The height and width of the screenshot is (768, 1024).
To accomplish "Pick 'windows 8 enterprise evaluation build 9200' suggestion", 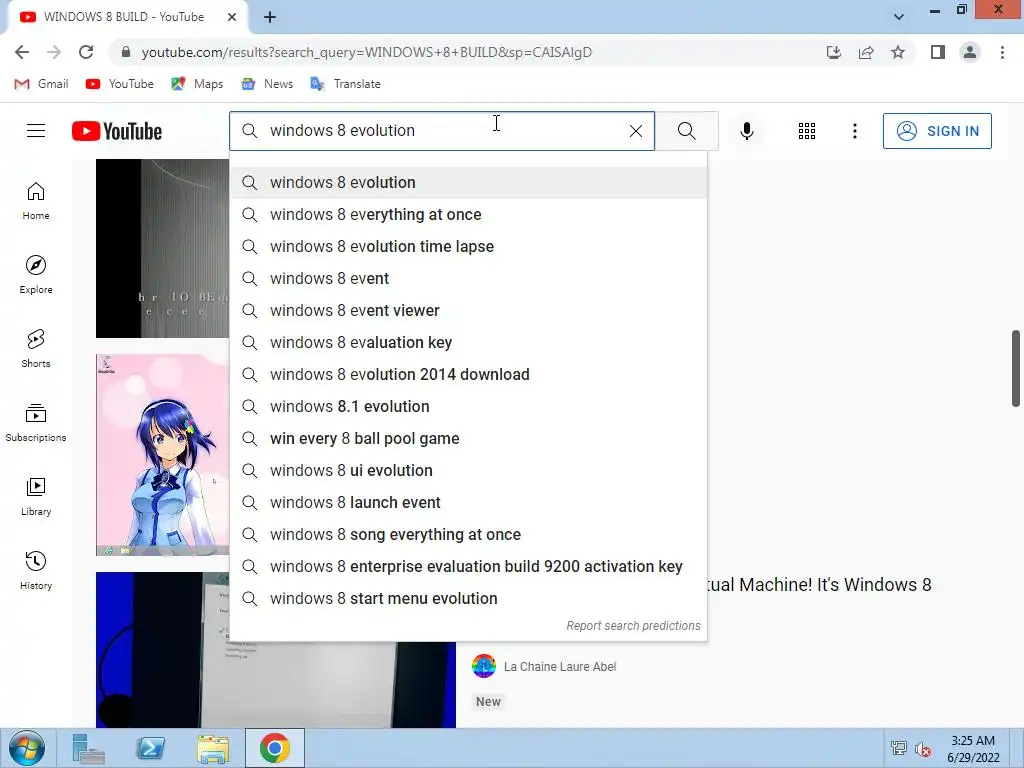I will pos(468,566).
